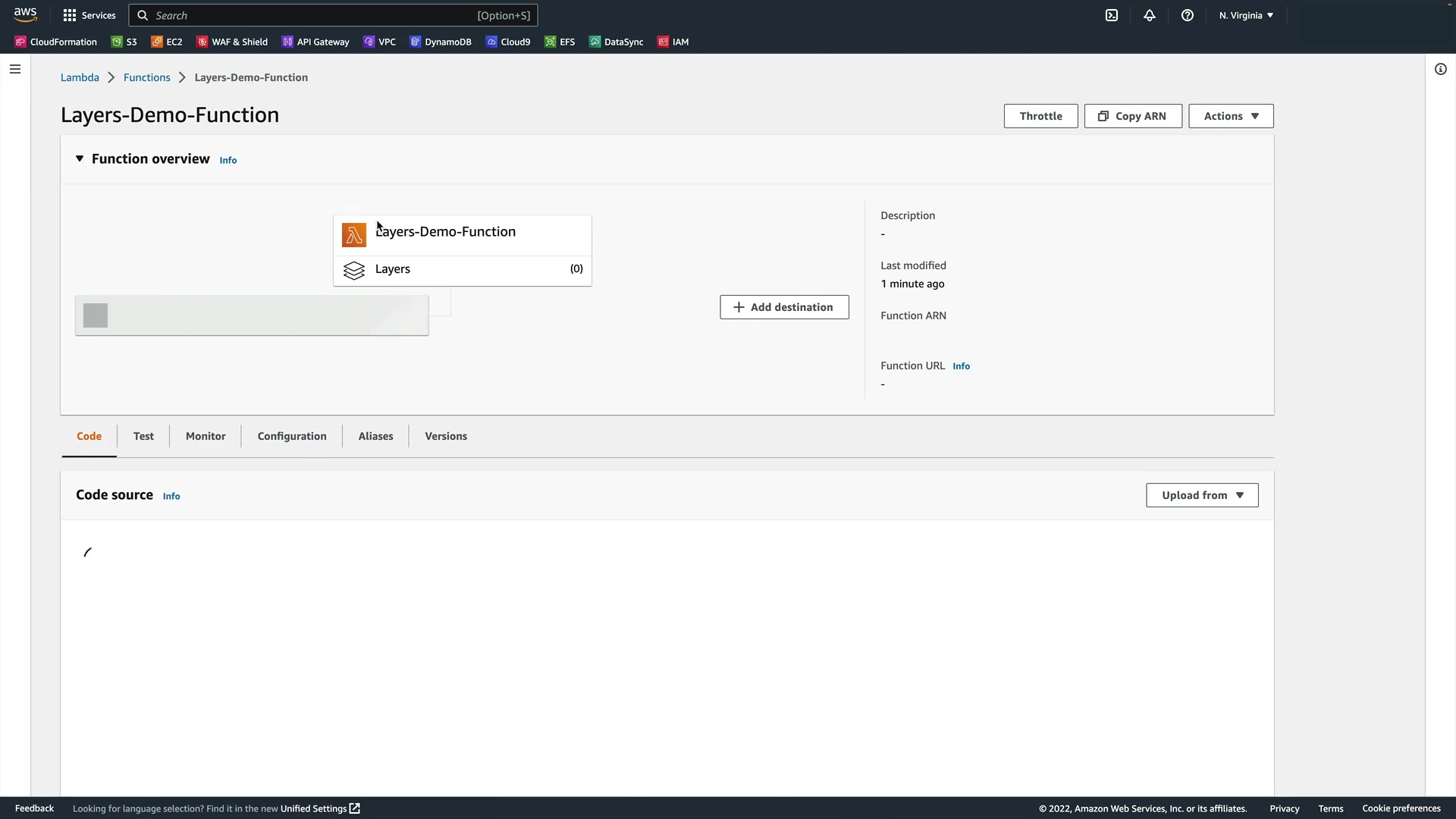
Task: Open the DynamoDB shortcut in favorites bar
Action: pos(441,42)
